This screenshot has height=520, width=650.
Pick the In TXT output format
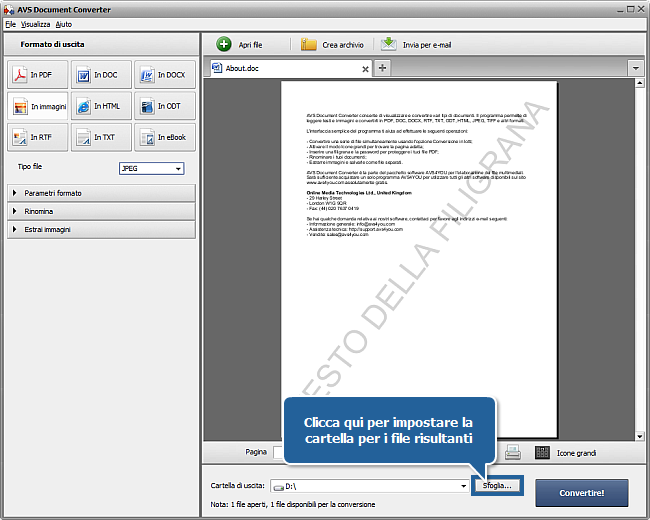tap(101, 137)
